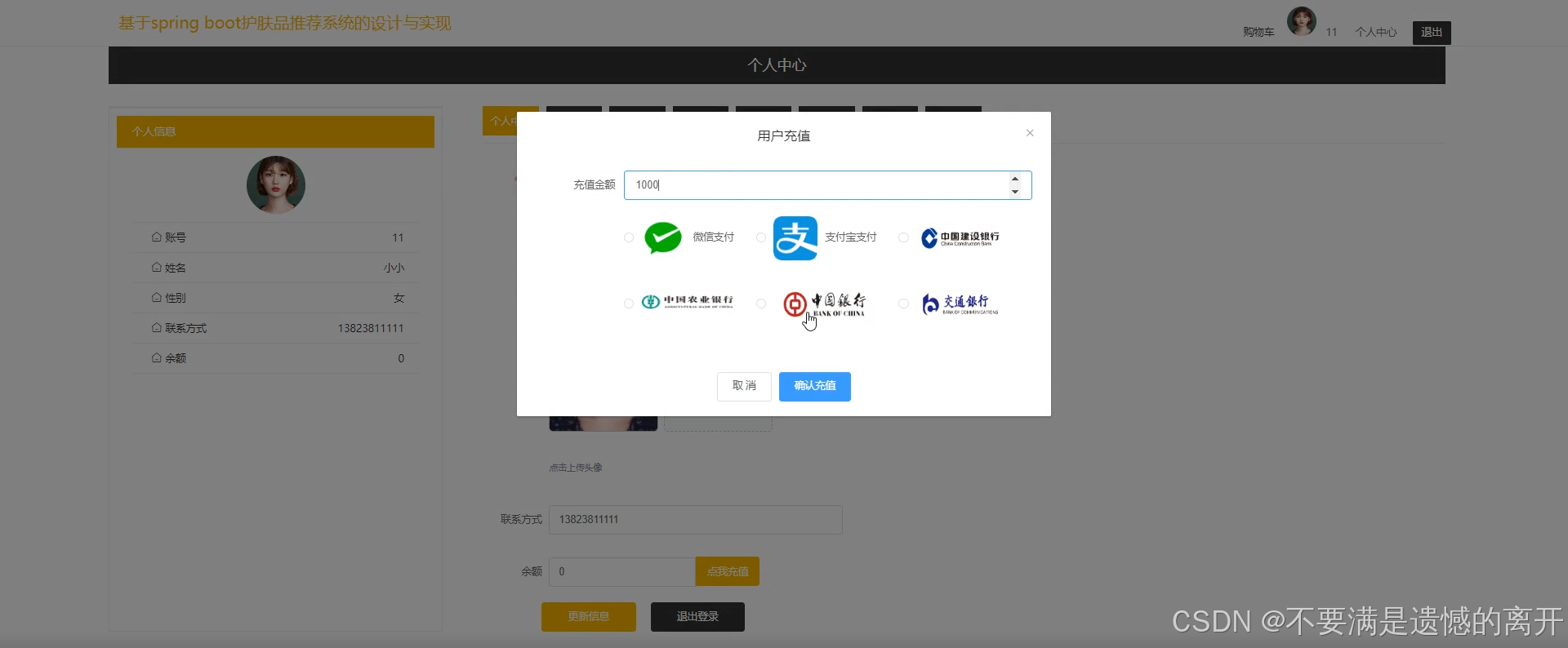1568x648 pixels.
Task: Click the China Construction Bank logo
Action: click(x=960, y=238)
